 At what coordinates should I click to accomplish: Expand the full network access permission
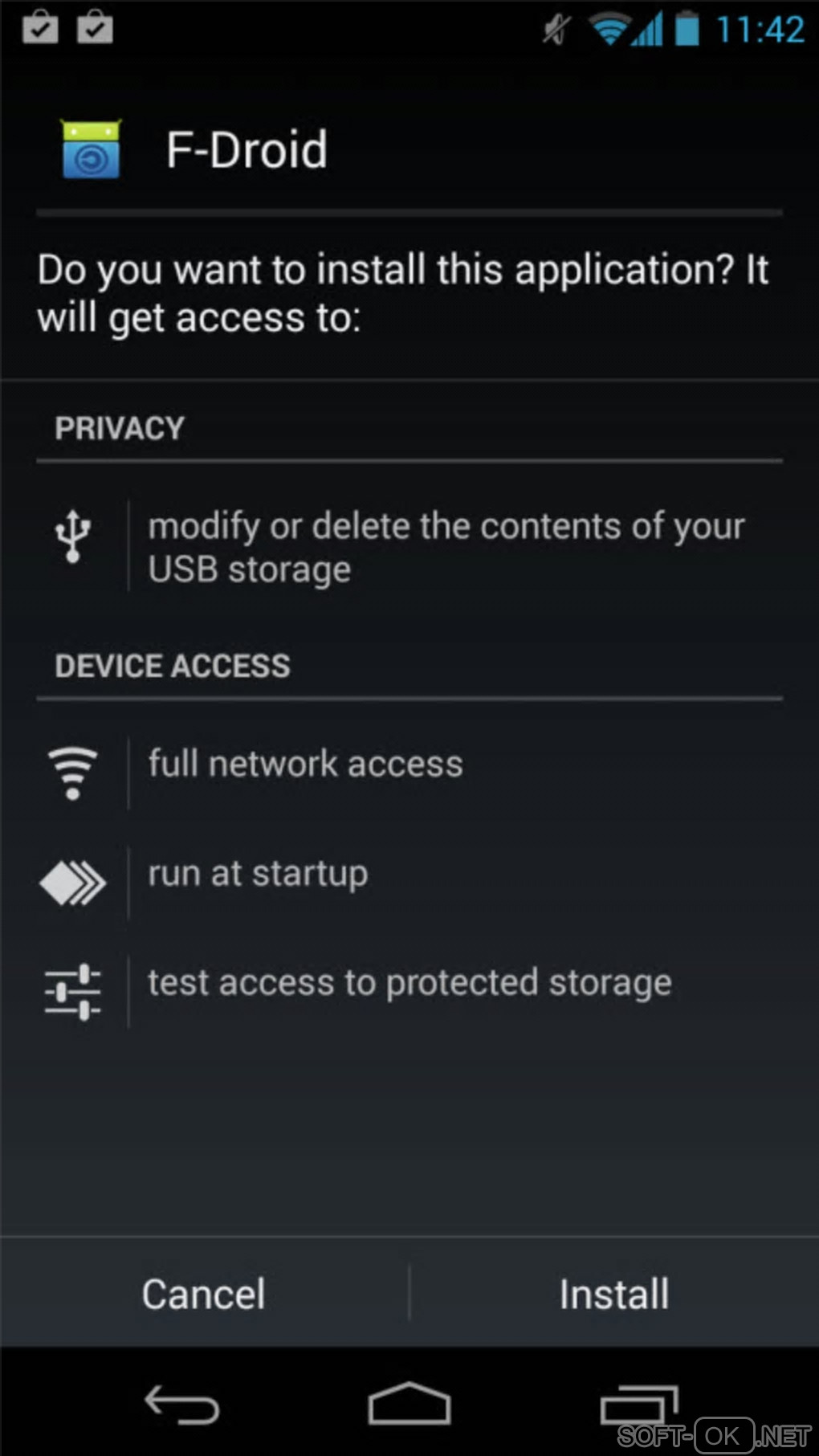[306, 764]
